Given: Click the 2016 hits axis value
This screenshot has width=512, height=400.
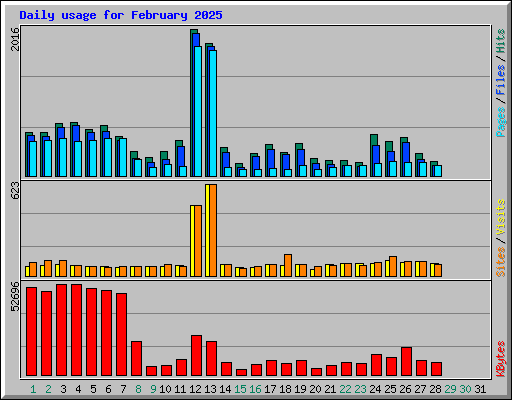Looking at the screenshot, I should tap(15, 39).
